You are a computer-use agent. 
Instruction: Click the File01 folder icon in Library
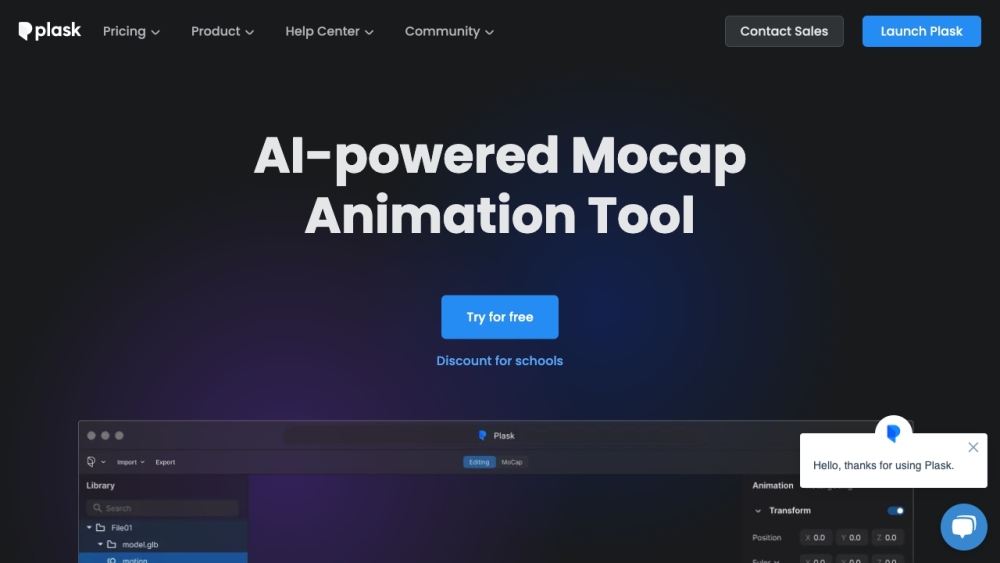pos(100,527)
